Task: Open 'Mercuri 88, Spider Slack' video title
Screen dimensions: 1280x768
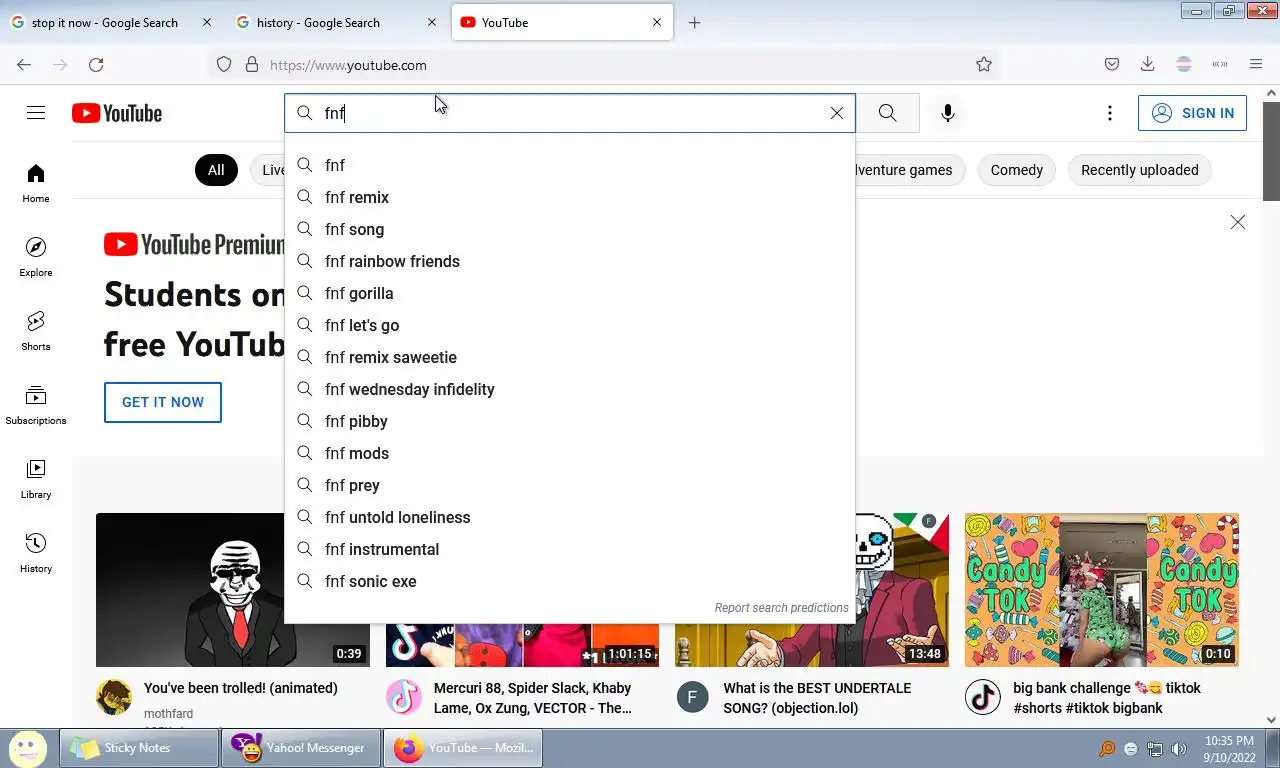Action: [x=533, y=698]
